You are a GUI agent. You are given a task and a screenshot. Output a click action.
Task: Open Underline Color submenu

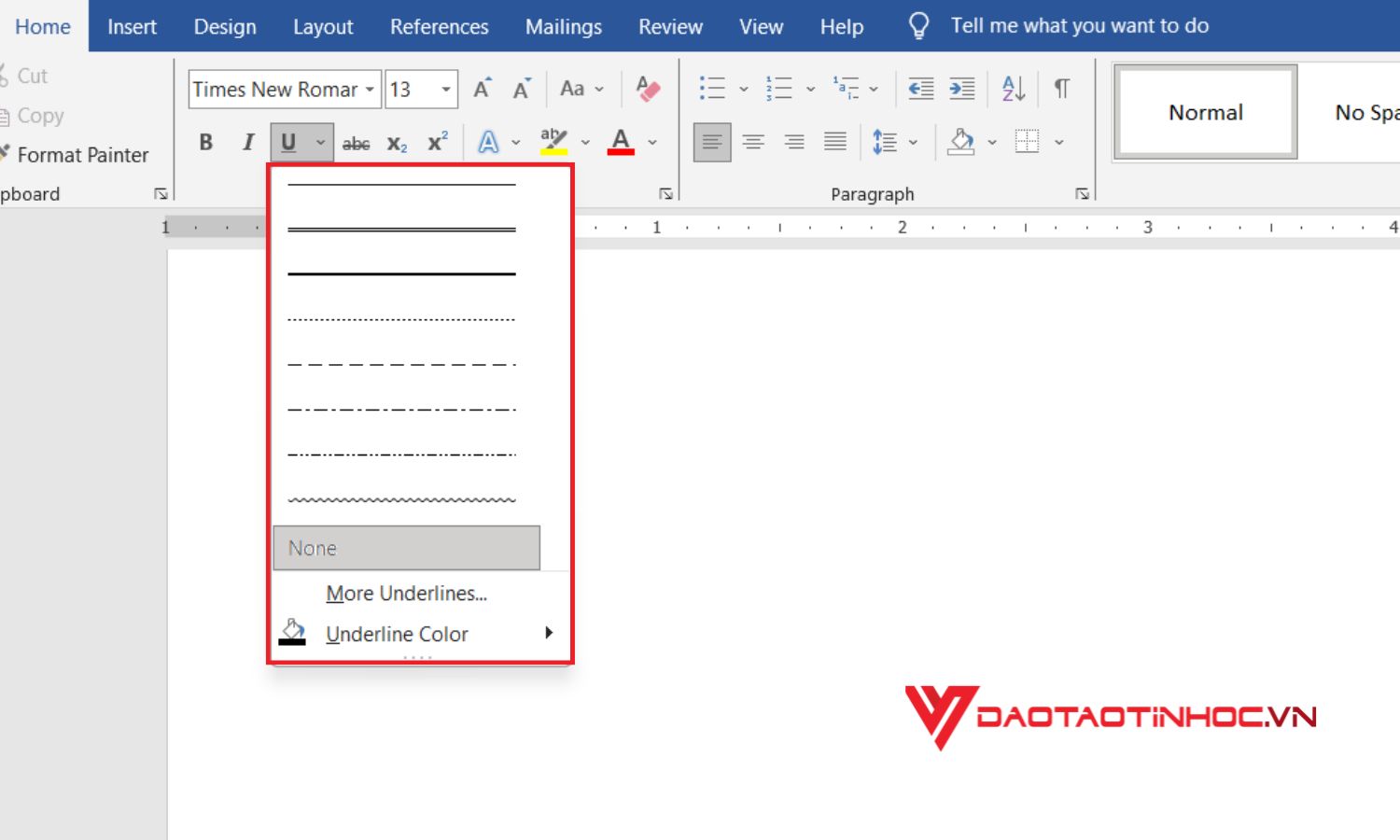click(397, 634)
